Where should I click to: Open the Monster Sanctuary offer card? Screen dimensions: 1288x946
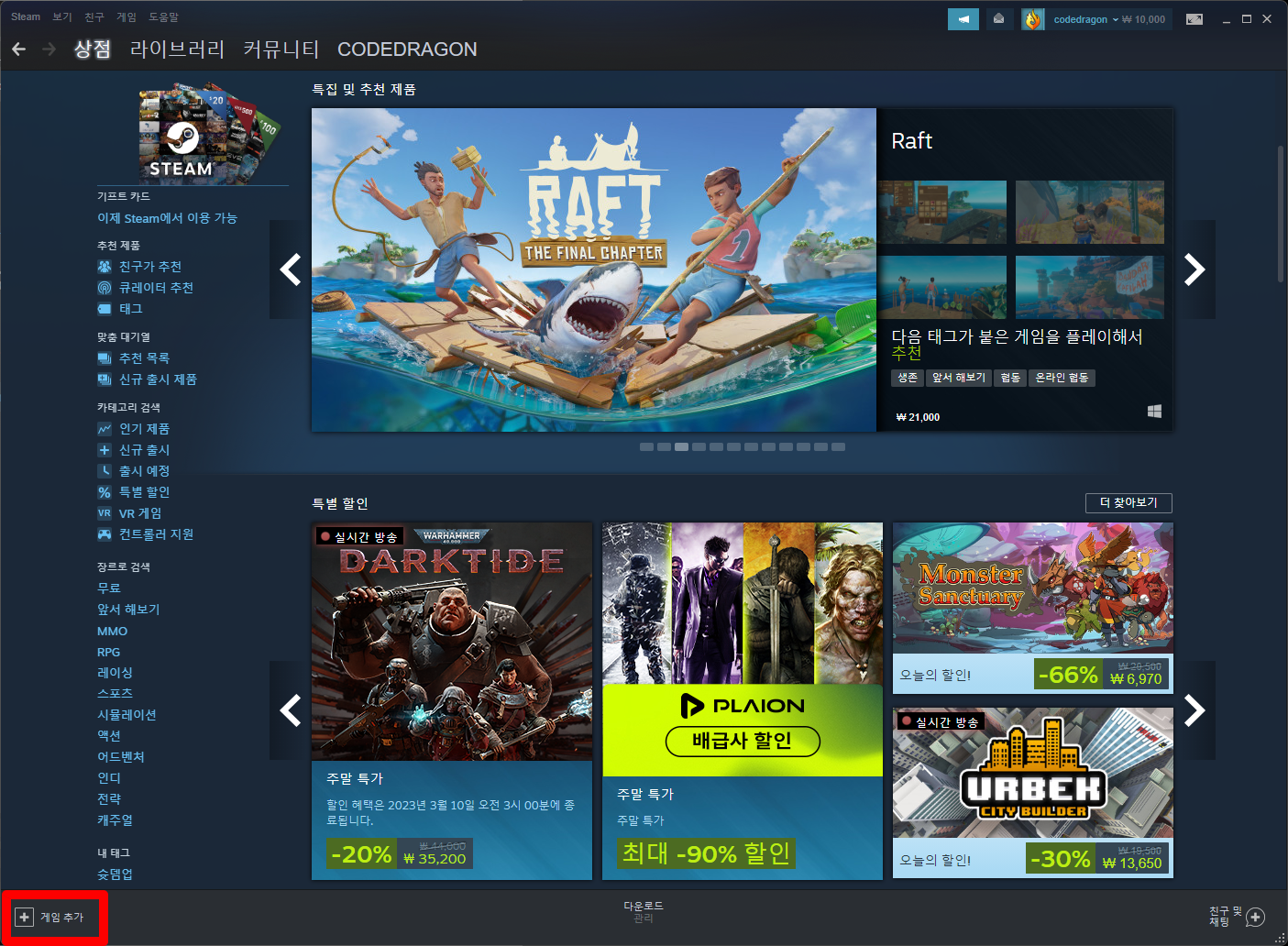[1033, 608]
